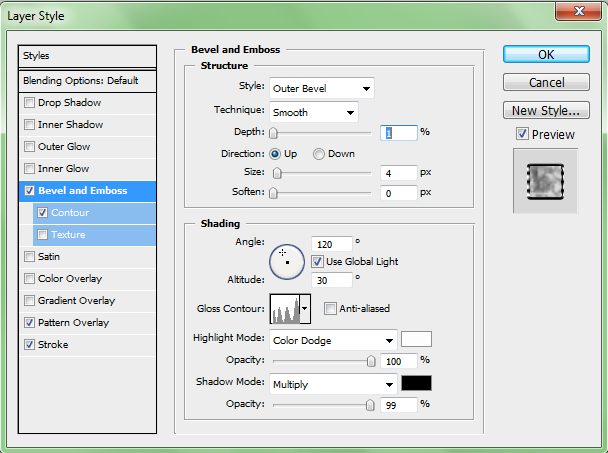This screenshot has height=453, width=608.
Task: Open the Highlight Mode dropdown showing Color Dodge
Action: coord(333,341)
